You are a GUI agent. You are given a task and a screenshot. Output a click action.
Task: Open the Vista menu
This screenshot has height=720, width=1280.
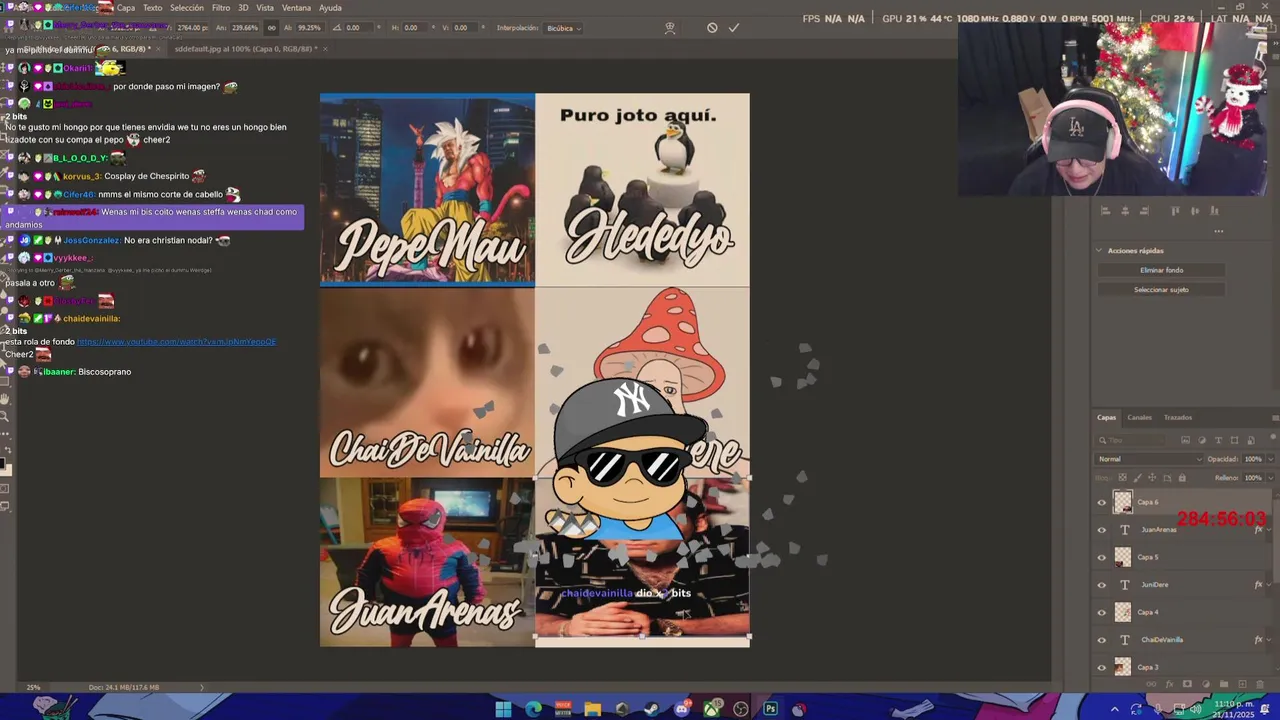(x=265, y=7)
